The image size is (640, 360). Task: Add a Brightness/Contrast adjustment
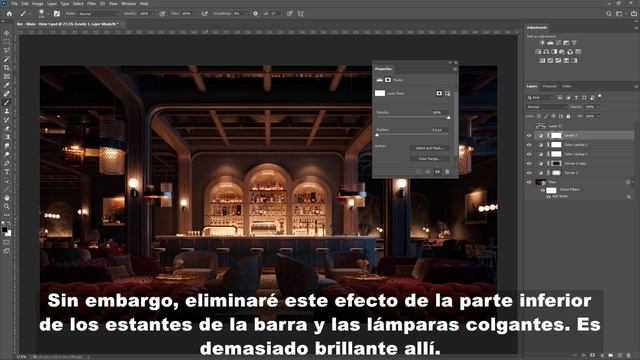542,42
